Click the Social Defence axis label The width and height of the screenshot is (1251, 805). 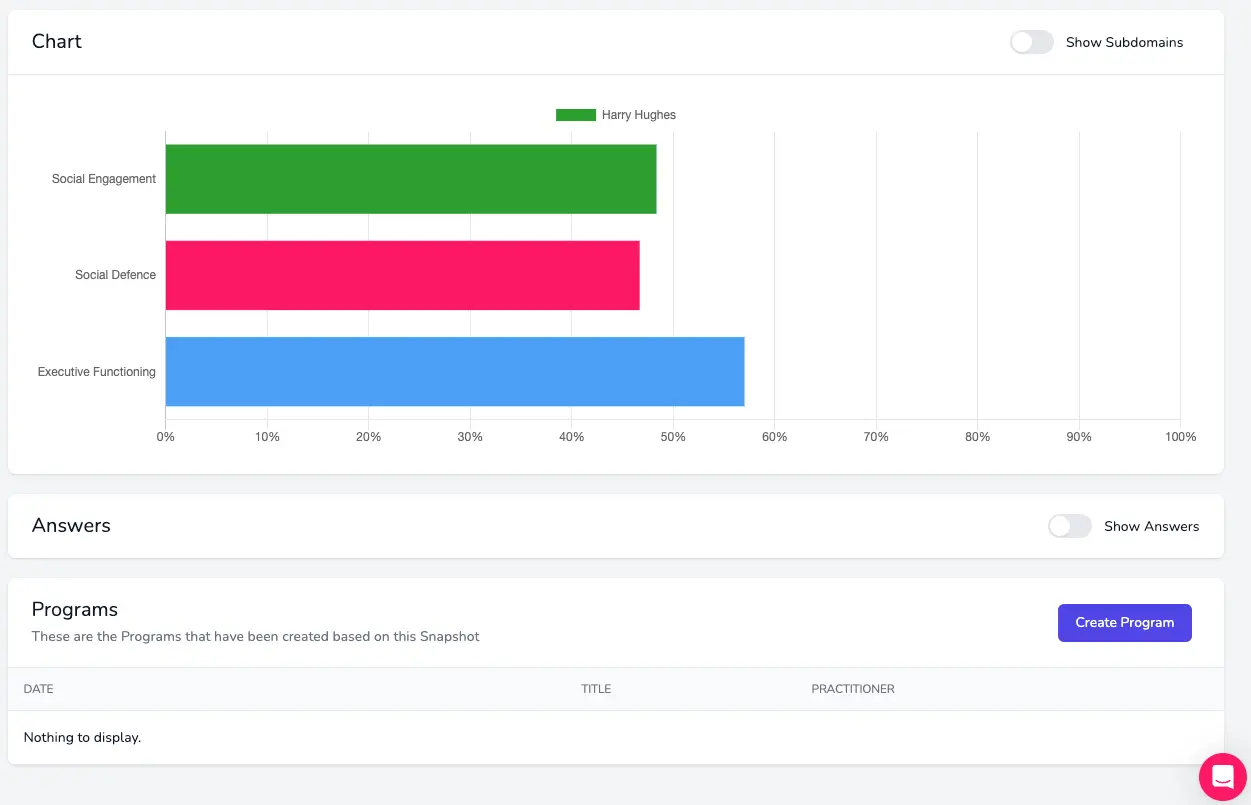(115, 275)
